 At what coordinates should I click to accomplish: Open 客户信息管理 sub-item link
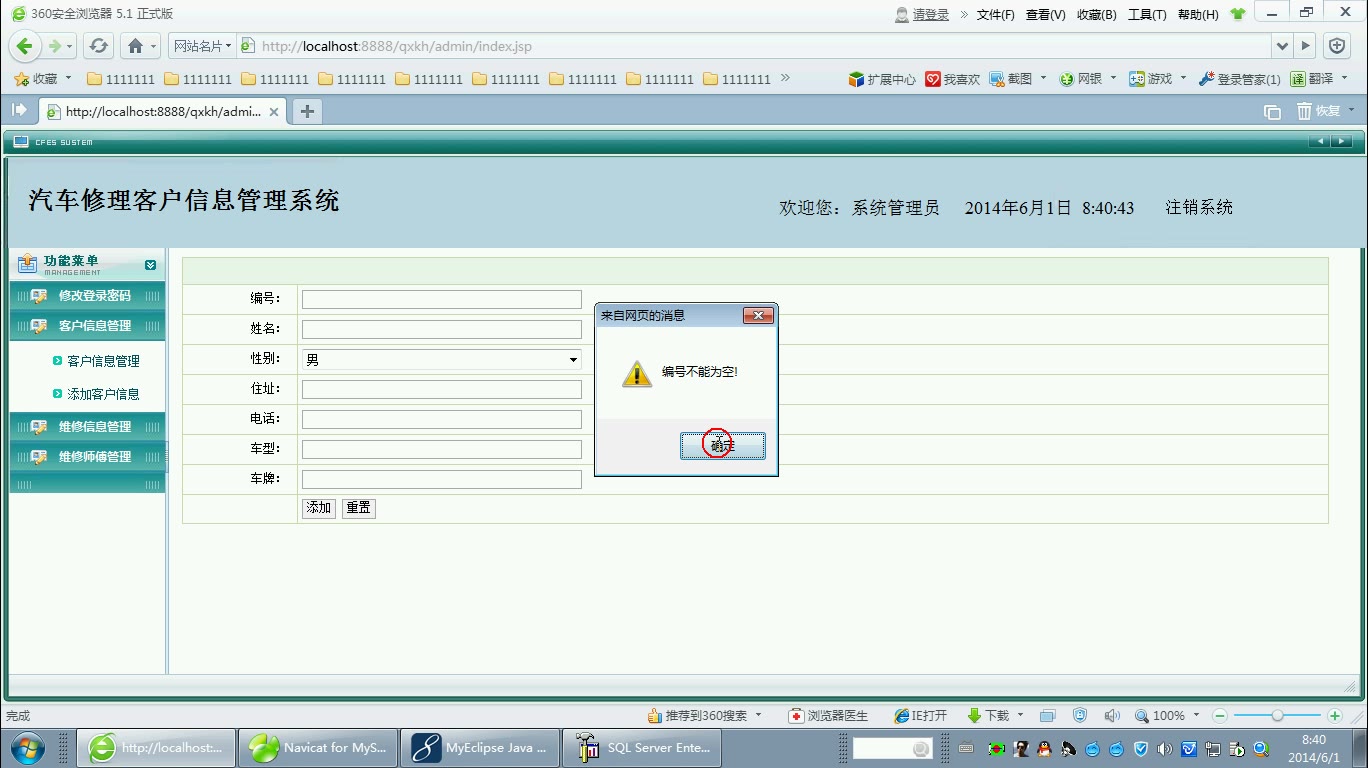[x=103, y=361]
